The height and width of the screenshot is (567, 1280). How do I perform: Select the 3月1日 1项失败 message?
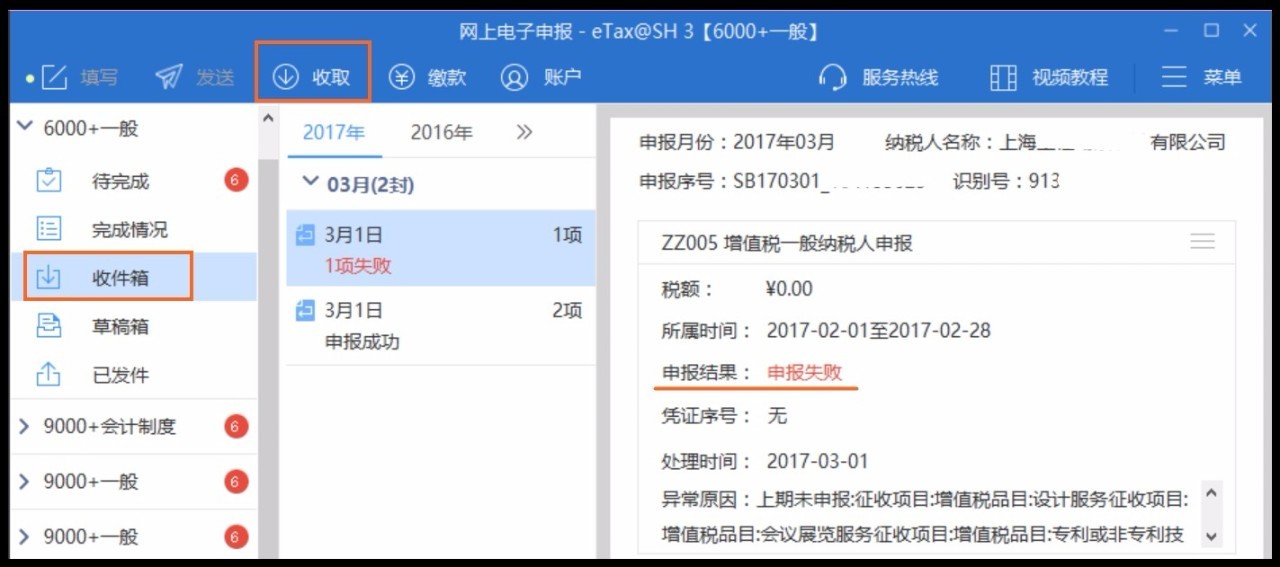click(441, 248)
